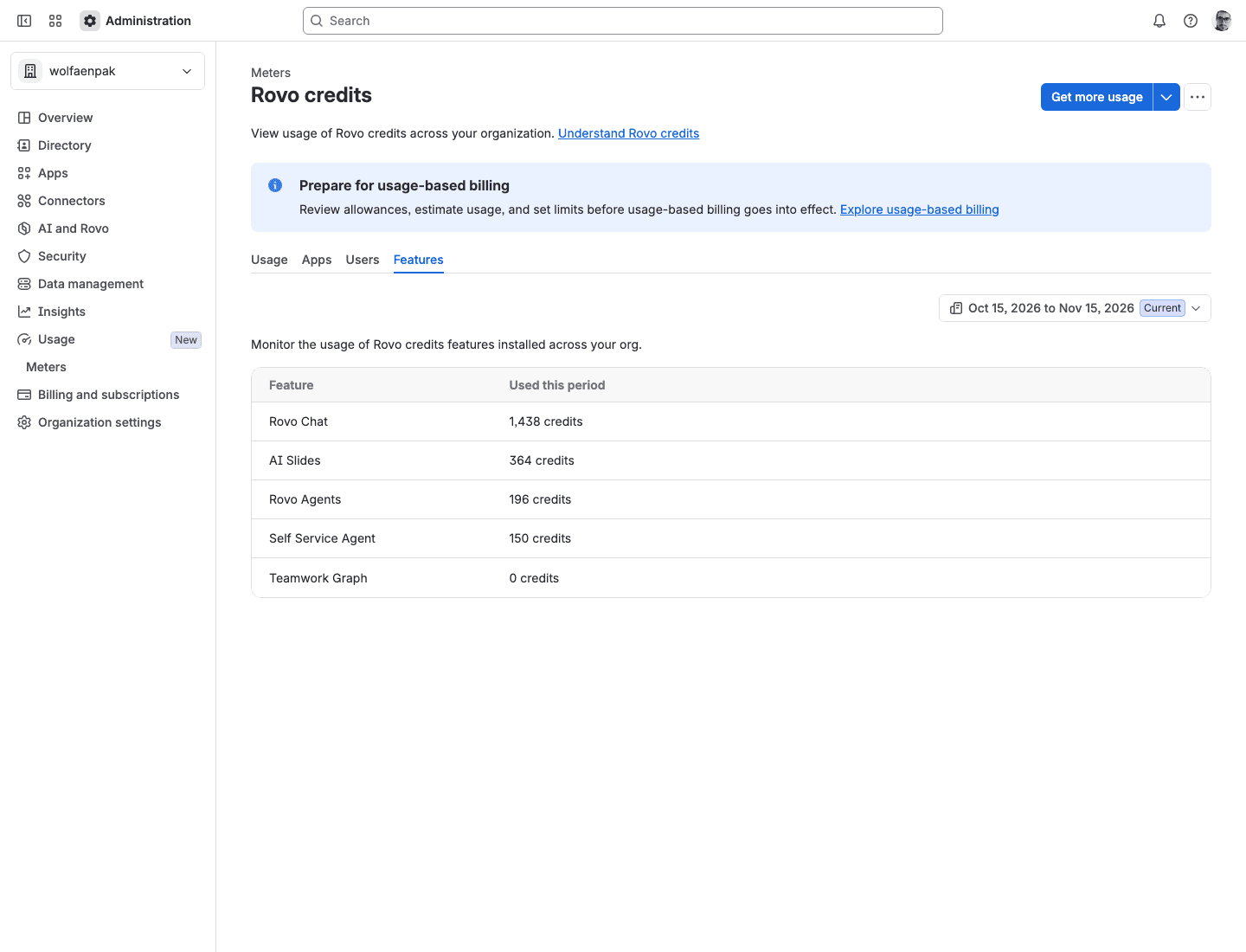Viewport: 1246px width, 952px height.
Task: Collapse the sidebar with the panel icon
Action: click(x=24, y=21)
